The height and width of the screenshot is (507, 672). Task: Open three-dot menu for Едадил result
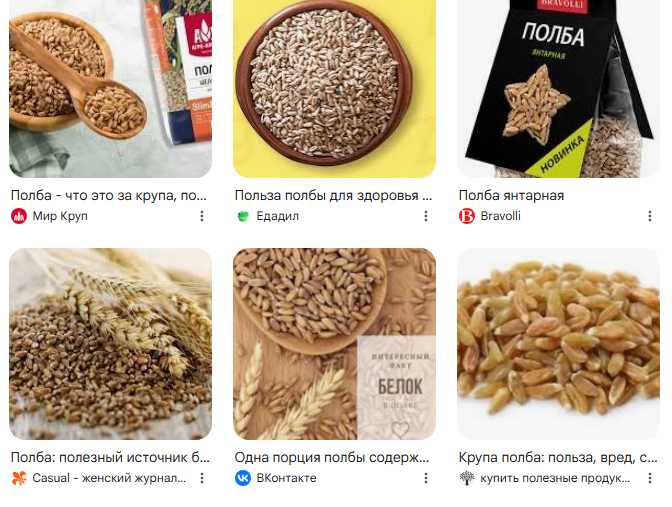click(x=426, y=216)
